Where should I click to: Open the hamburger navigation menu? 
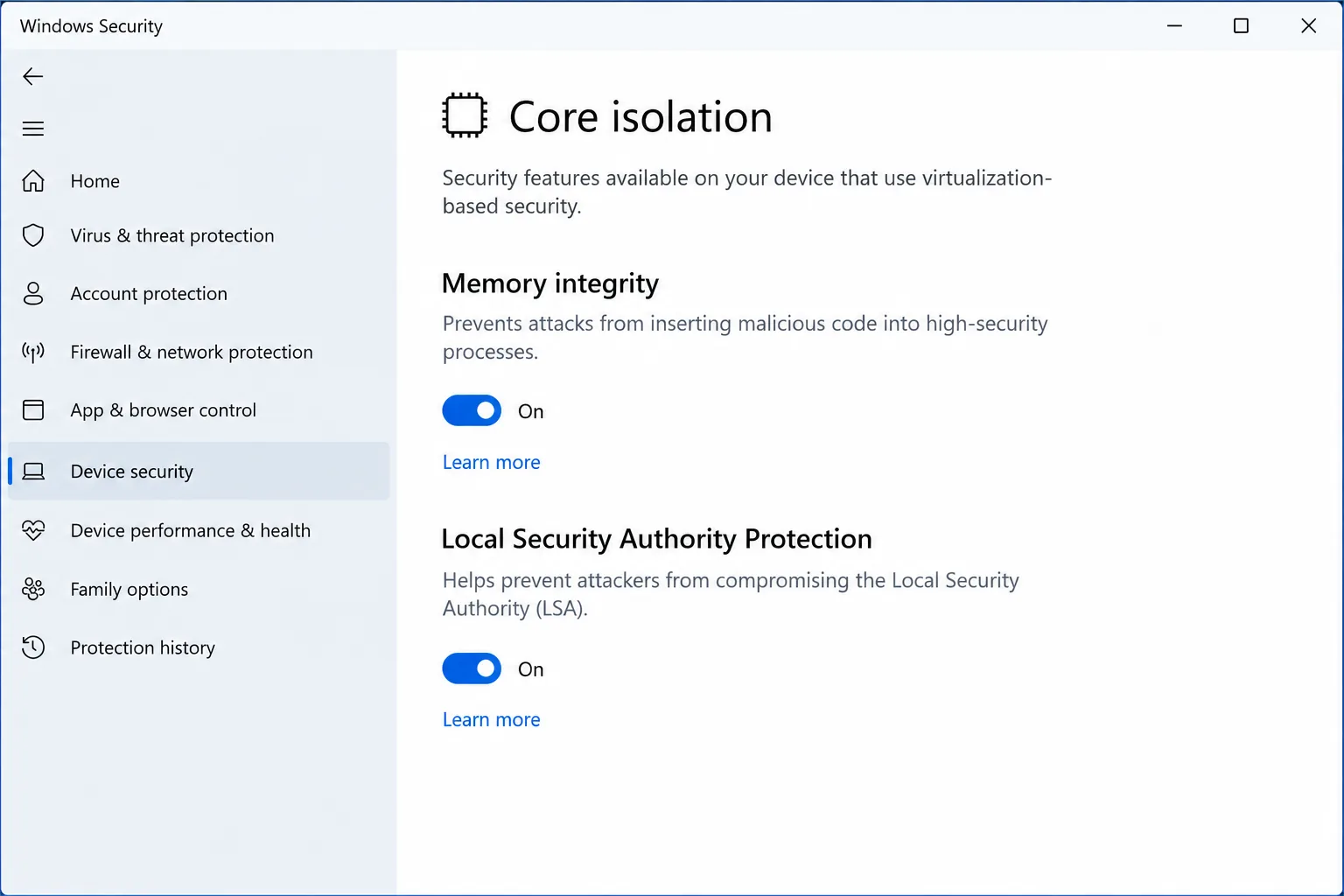click(x=33, y=129)
